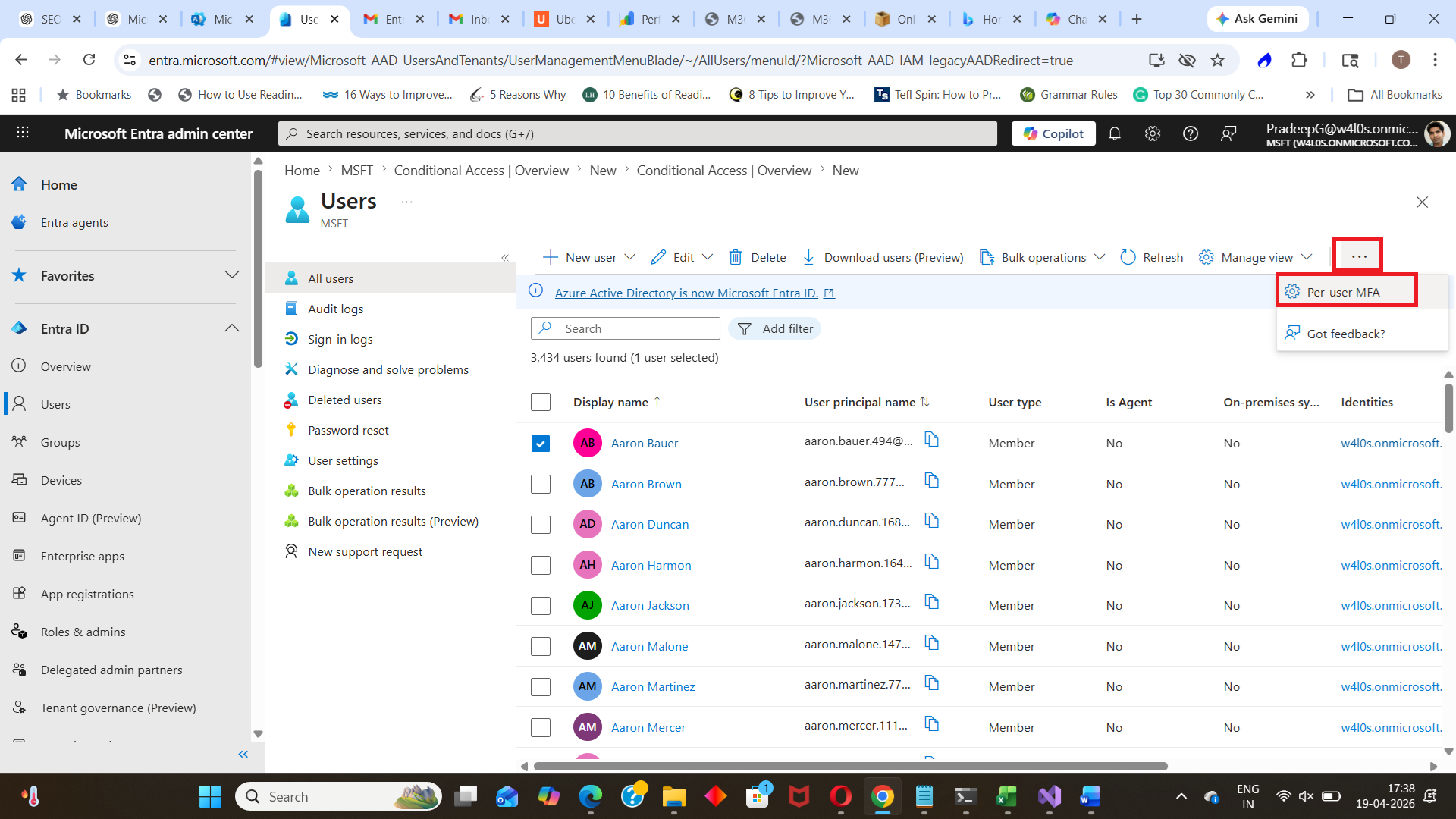Viewport: 1456px width, 819px height.
Task: Click the help question mark icon
Action: pos(1190,133)
